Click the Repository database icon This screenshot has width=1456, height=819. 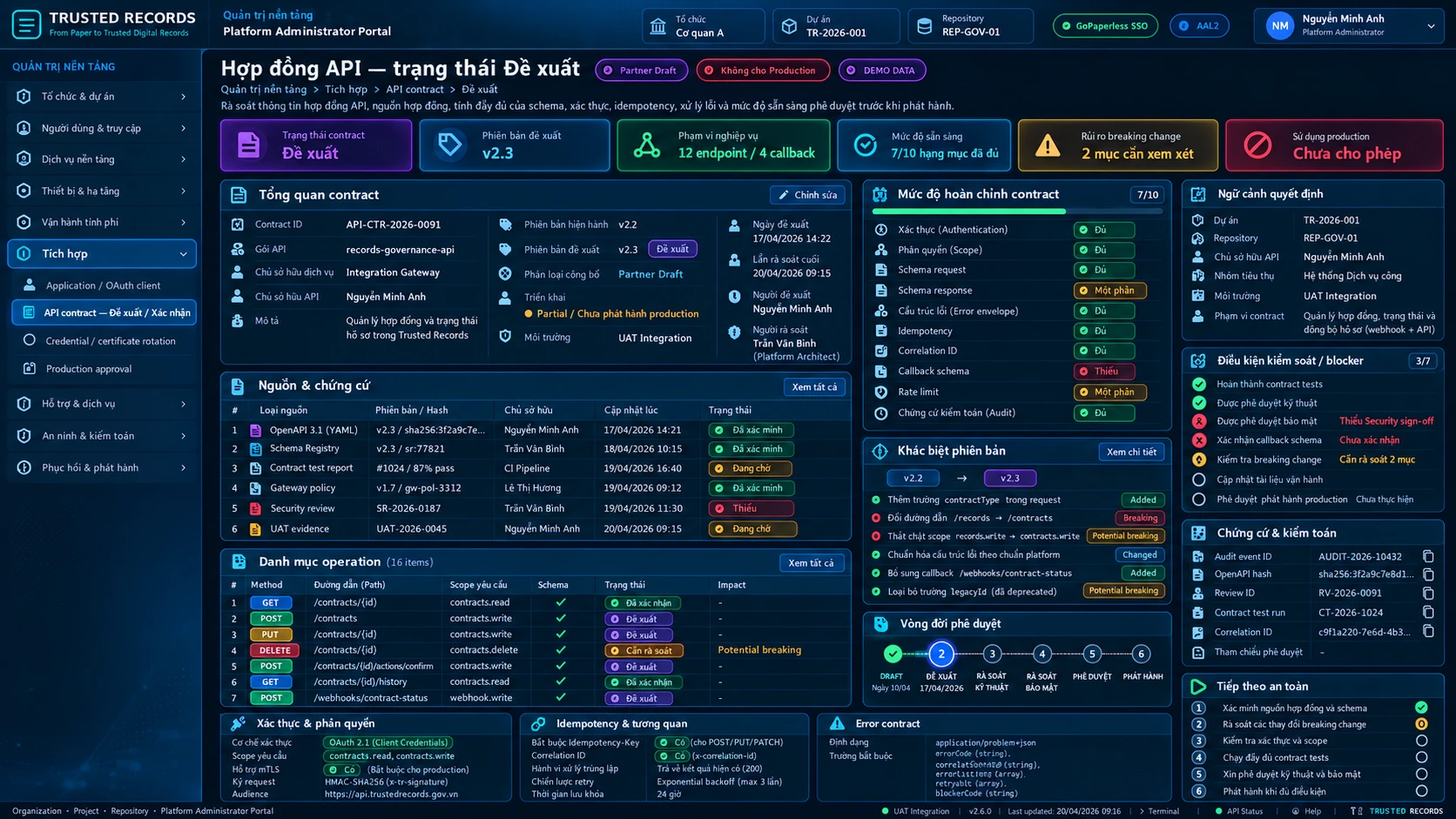(925, 26)
